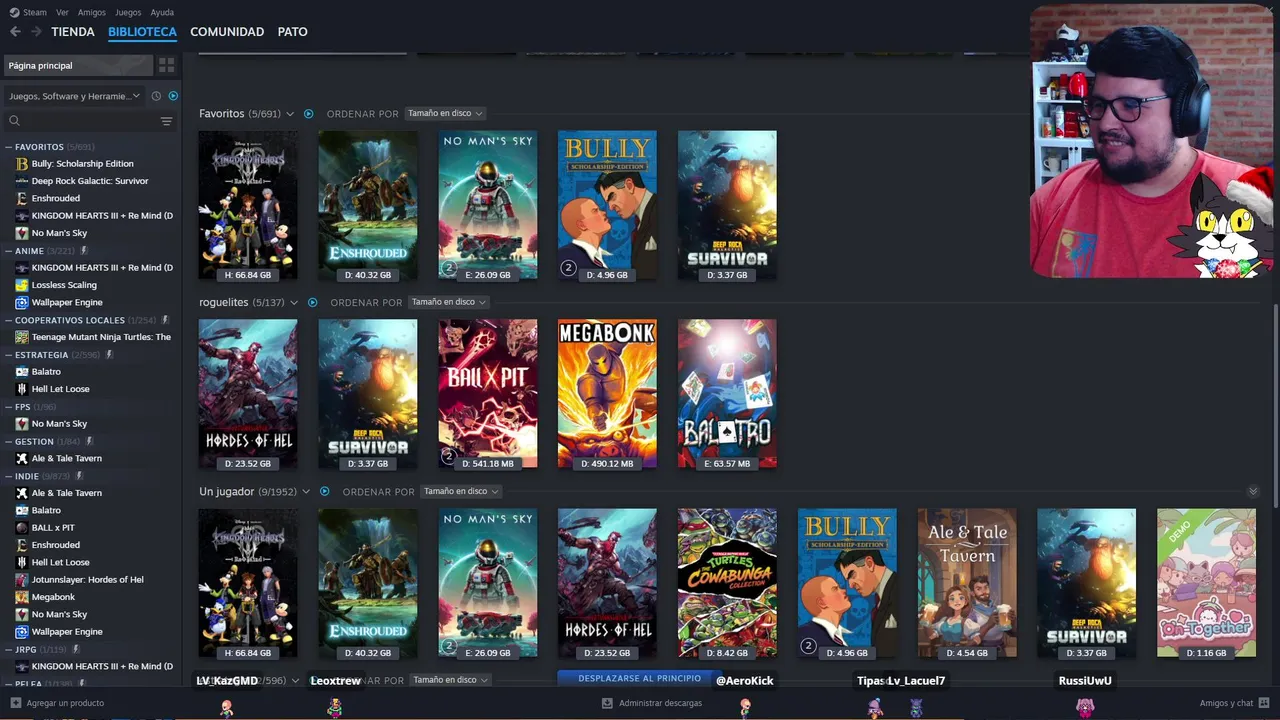
Task: Click Agregar un producto label
Action: [x=65, y=703]
